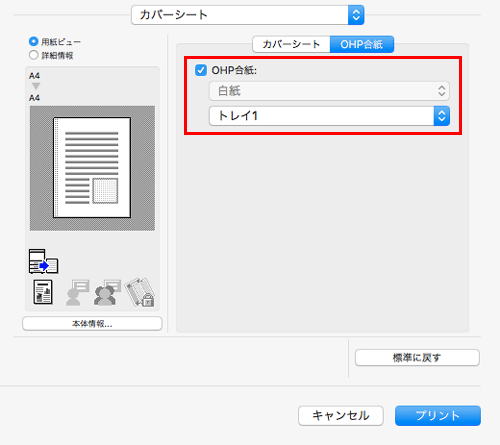Click the blue arrows of the カバーシート popup
Image resolution: width=500 pixels, height=445 pixels.
(356, 15)
